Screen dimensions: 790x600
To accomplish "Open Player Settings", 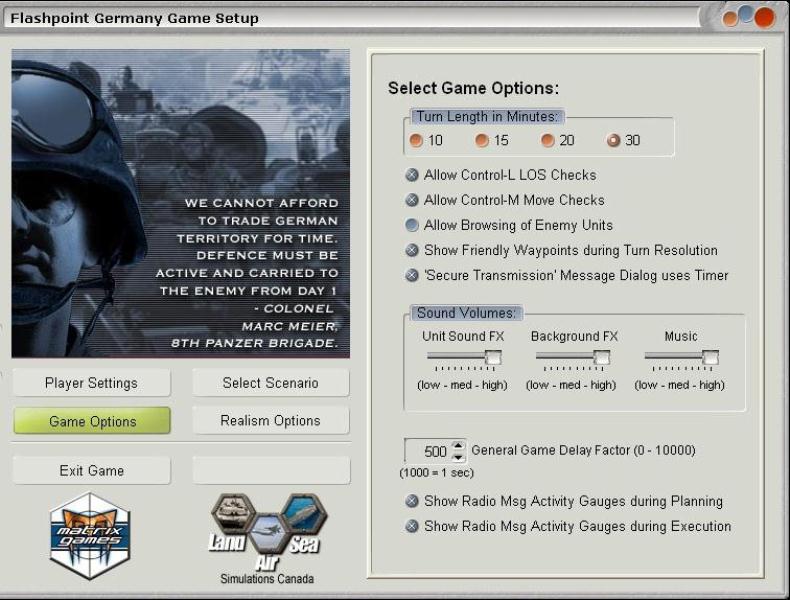I will pyautogui.click(x=91, y=383).
